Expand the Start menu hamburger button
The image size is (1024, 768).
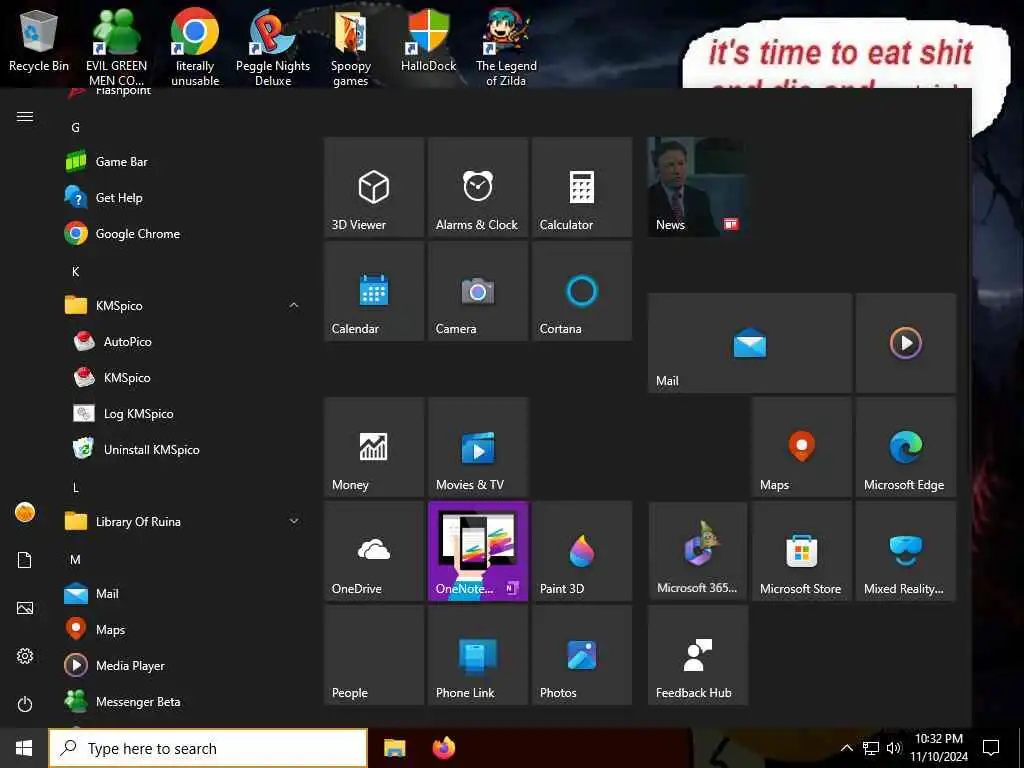click(x=25, y=116)
